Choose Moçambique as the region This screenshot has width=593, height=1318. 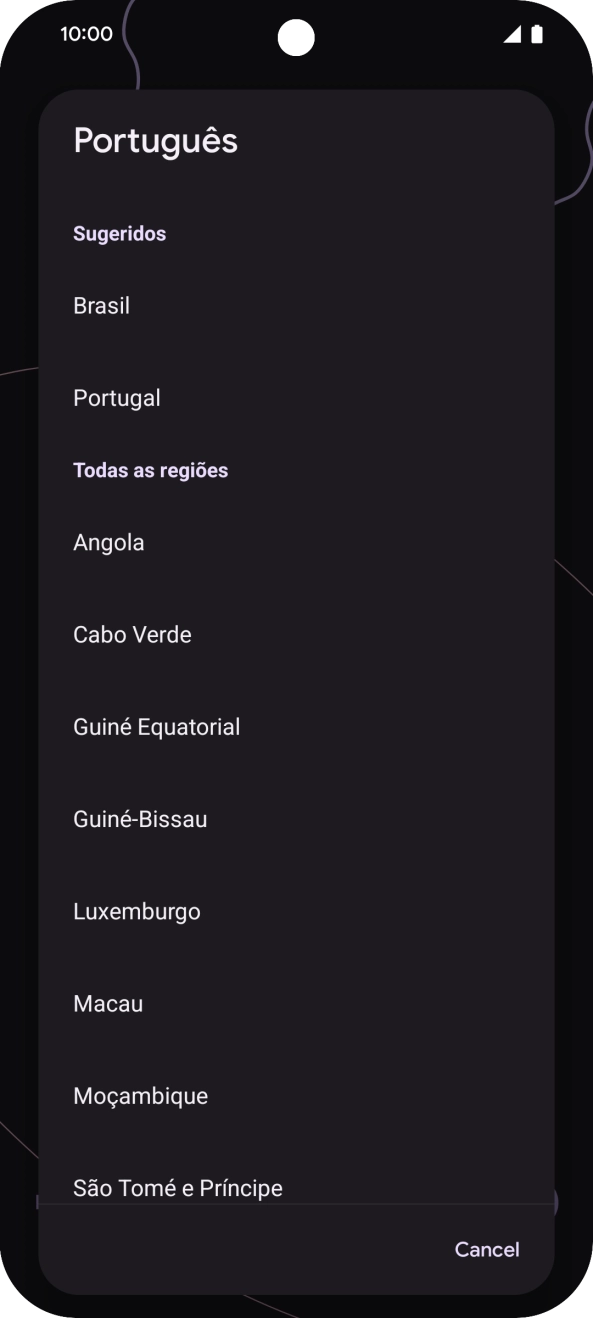[140, 1095]
